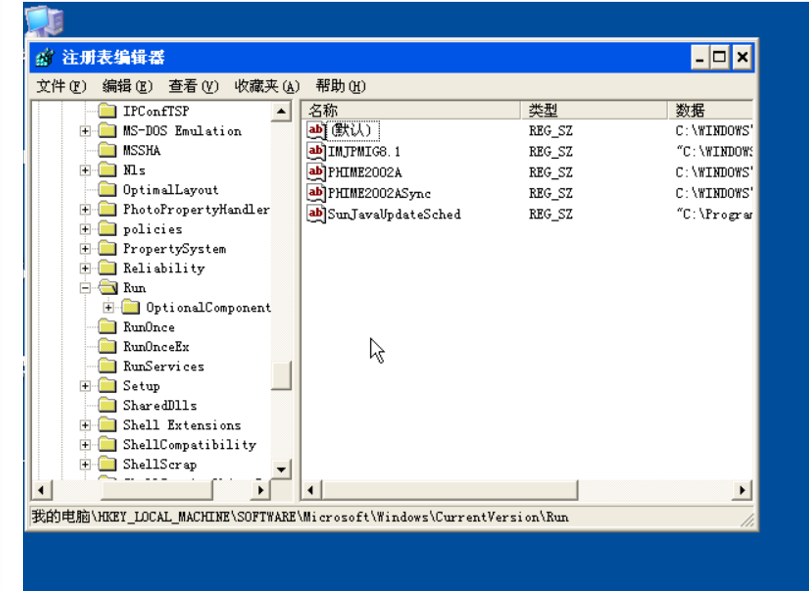Click the policies folder icon

(107, 229)
